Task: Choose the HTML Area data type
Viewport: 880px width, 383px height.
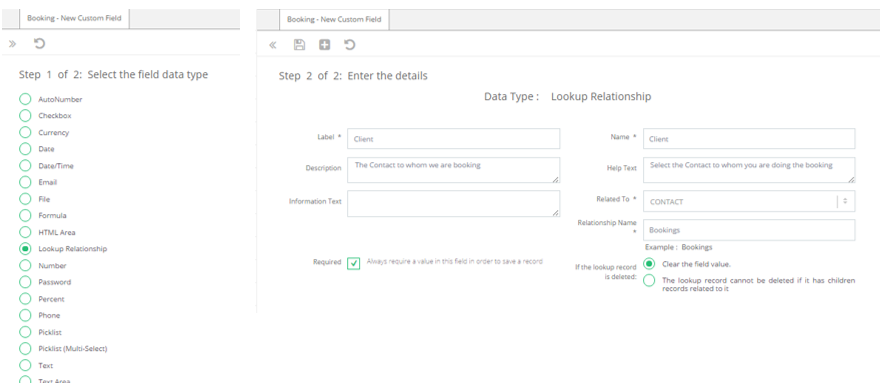Action: (25, 232)
